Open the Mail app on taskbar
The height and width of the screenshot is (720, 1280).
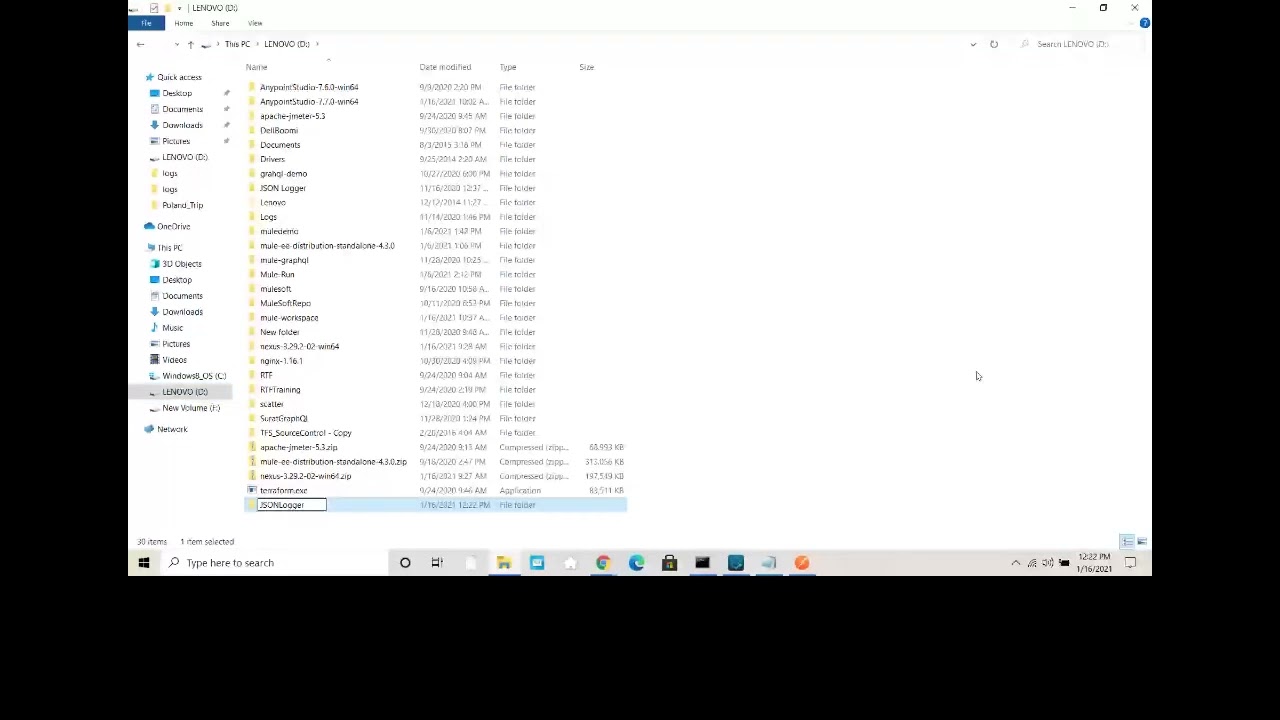tap(537, 563)
